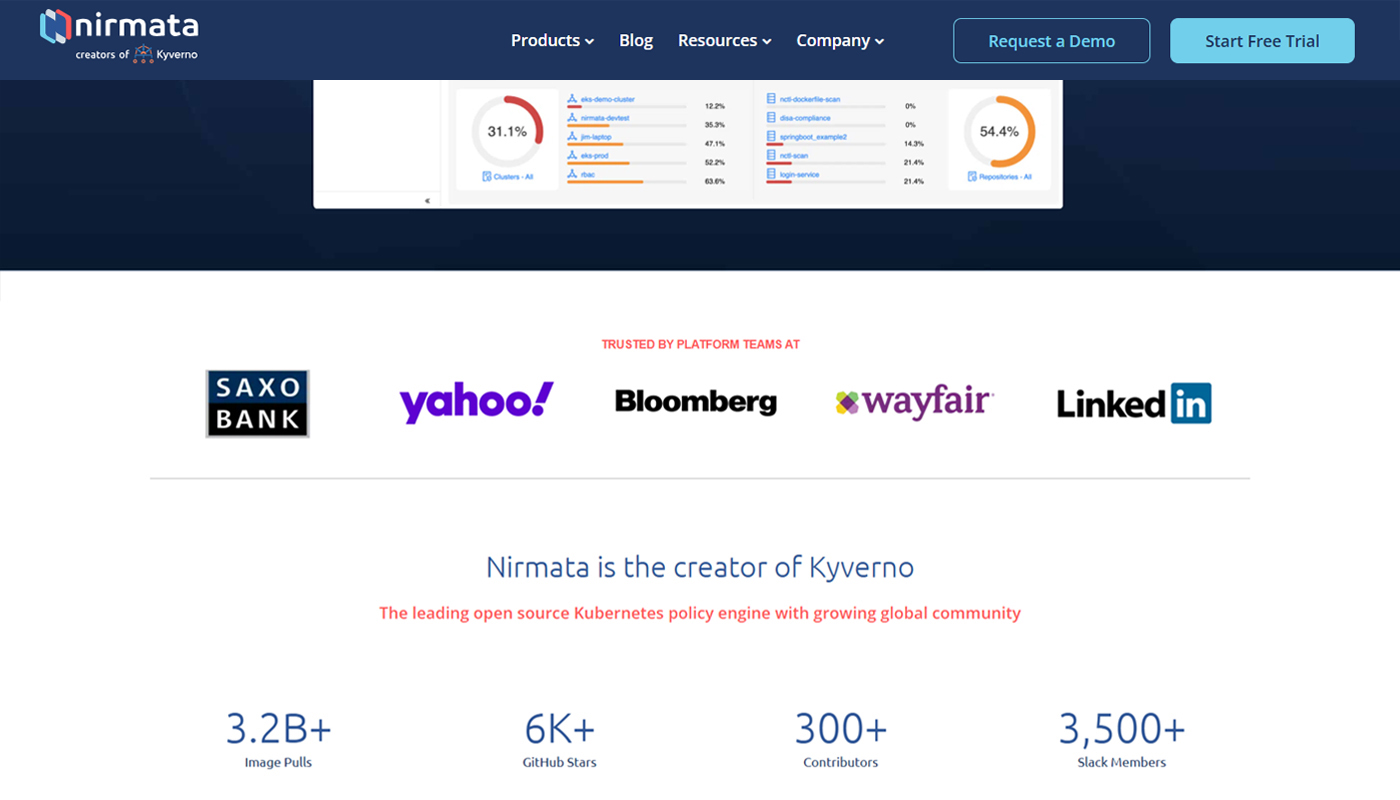Open the springboot_example2 repository
The width and height of the screenshot is (1400, 800).
pos(813,137)
